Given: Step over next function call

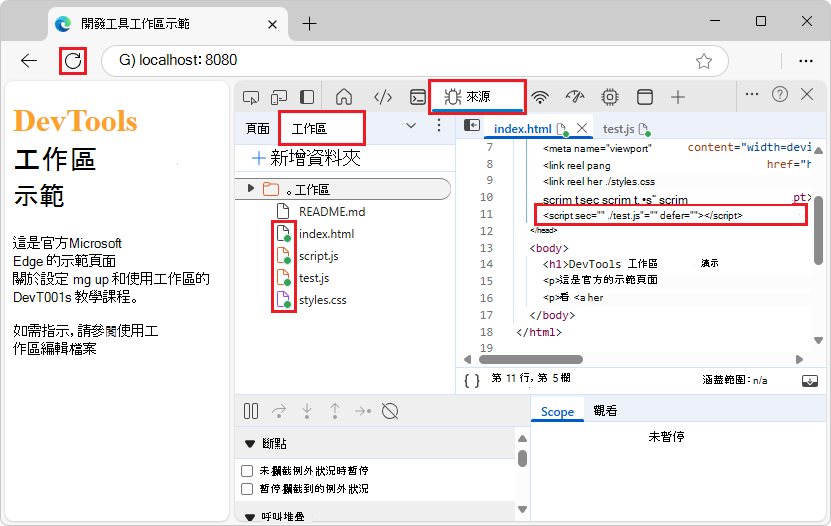Looking at the screenshot, I should point(279,411).
